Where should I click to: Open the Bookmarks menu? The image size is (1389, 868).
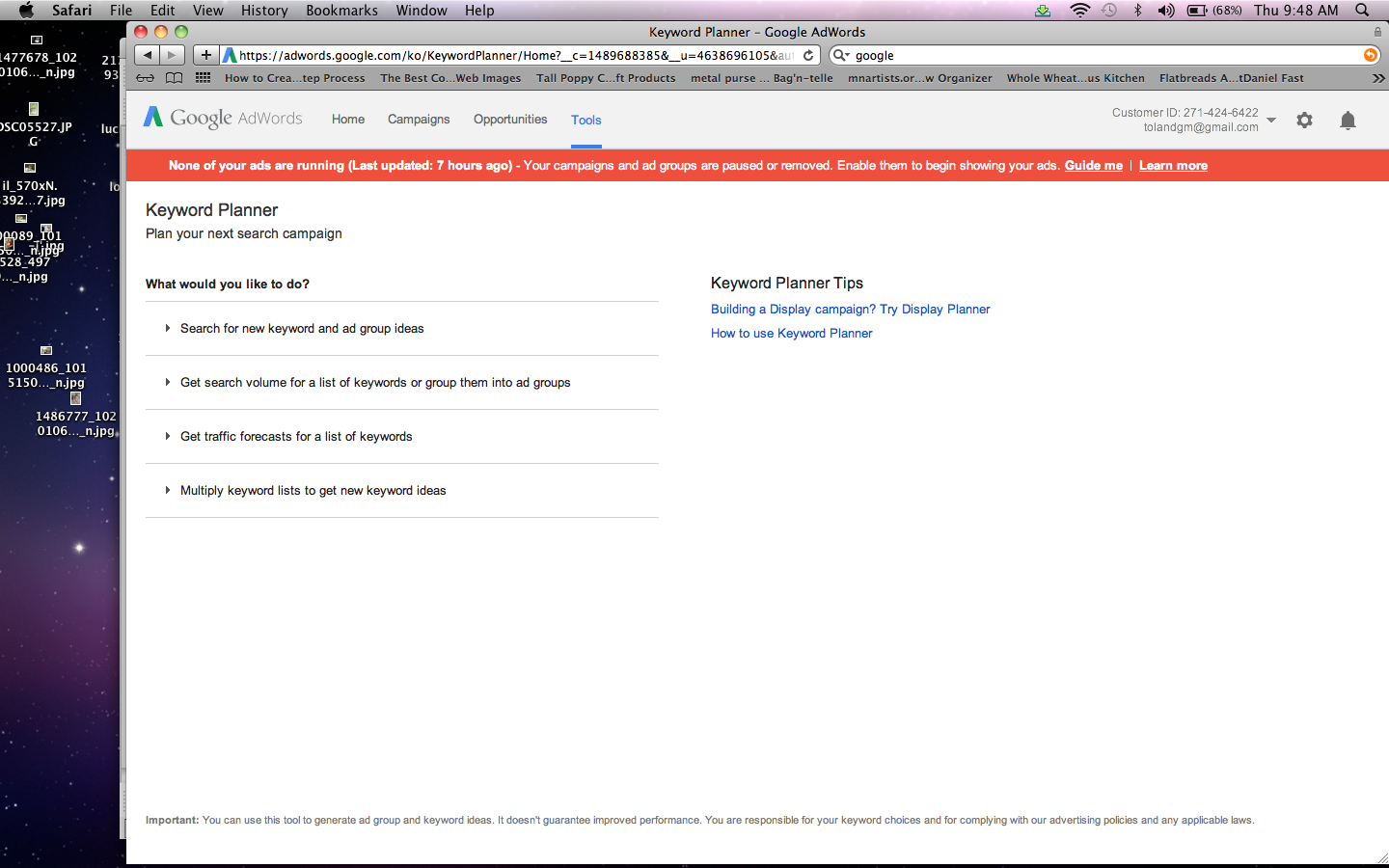pos(341,10)
